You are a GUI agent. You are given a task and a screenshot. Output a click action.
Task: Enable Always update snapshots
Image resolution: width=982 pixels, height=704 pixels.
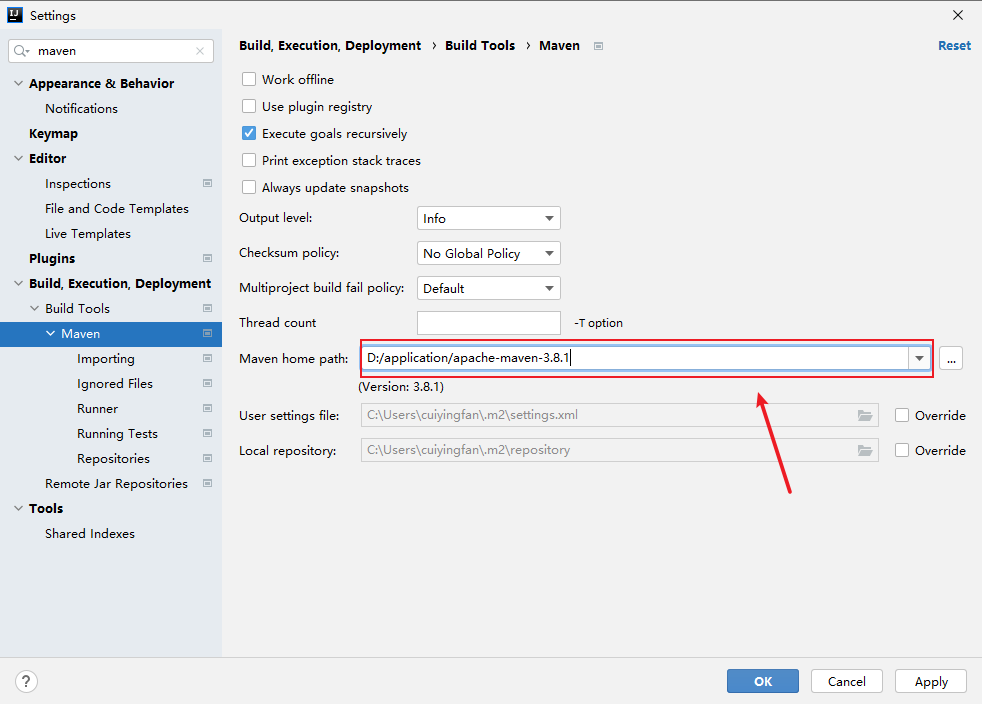249,187
